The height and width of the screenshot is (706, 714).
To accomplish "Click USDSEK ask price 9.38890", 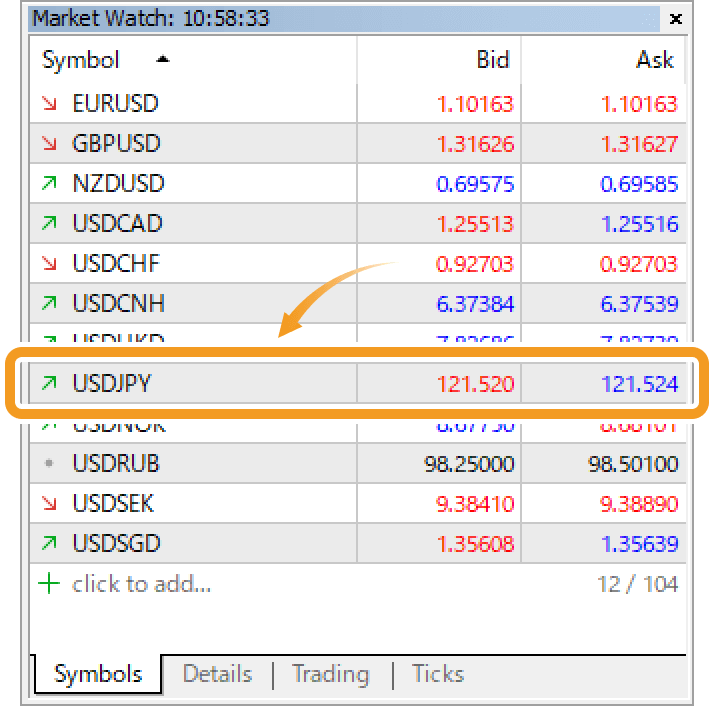I will point(639,505).
